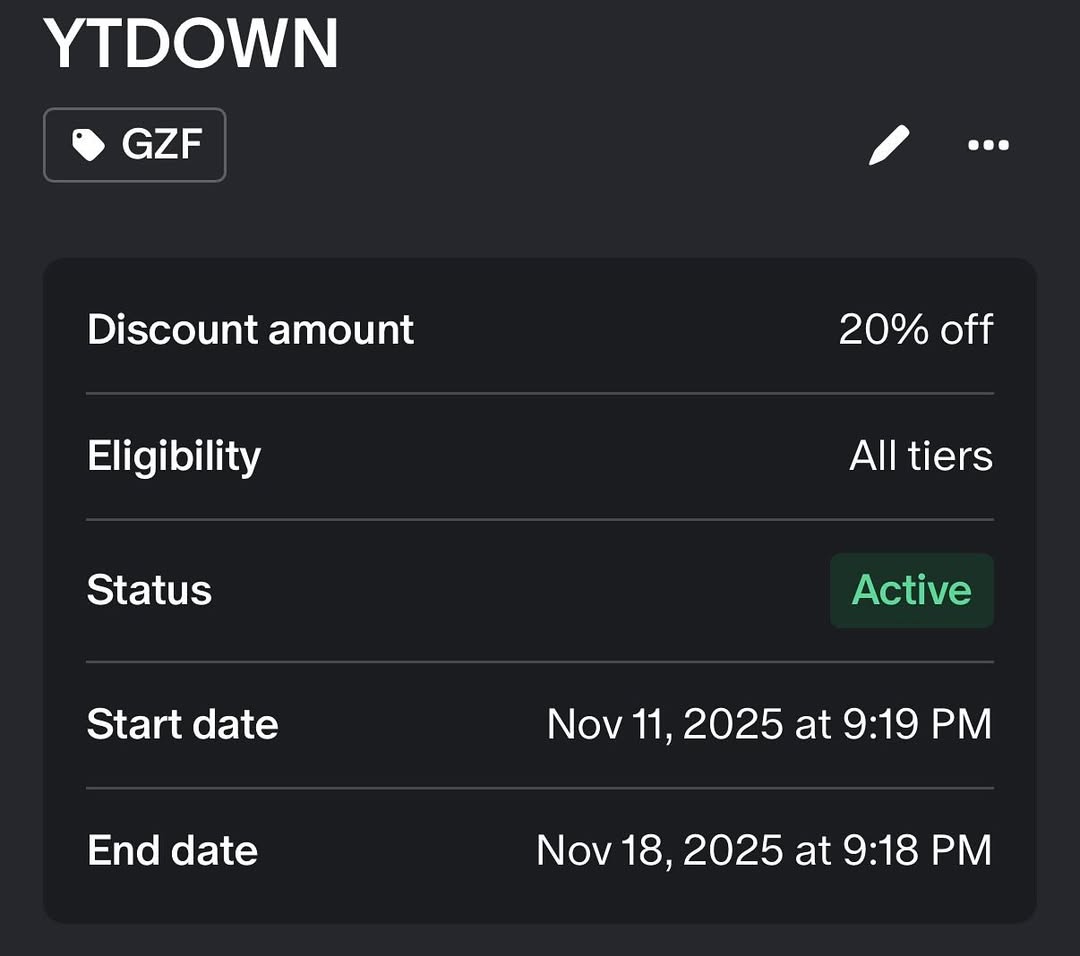The width and height of the screenshot is (1080, 956).
Task: Select the GZF tag label text
Action: coord(162,146)
